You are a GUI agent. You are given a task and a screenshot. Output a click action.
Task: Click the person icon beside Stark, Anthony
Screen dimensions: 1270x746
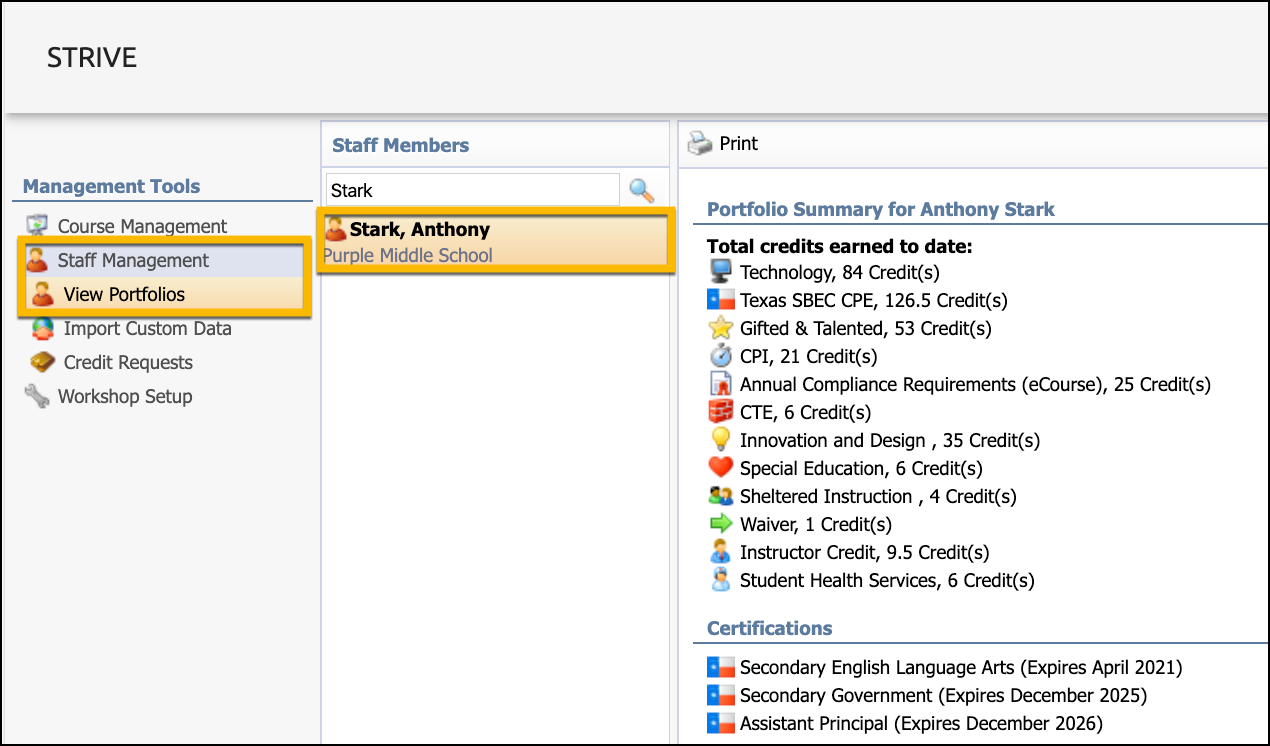(x=335, y=229)
